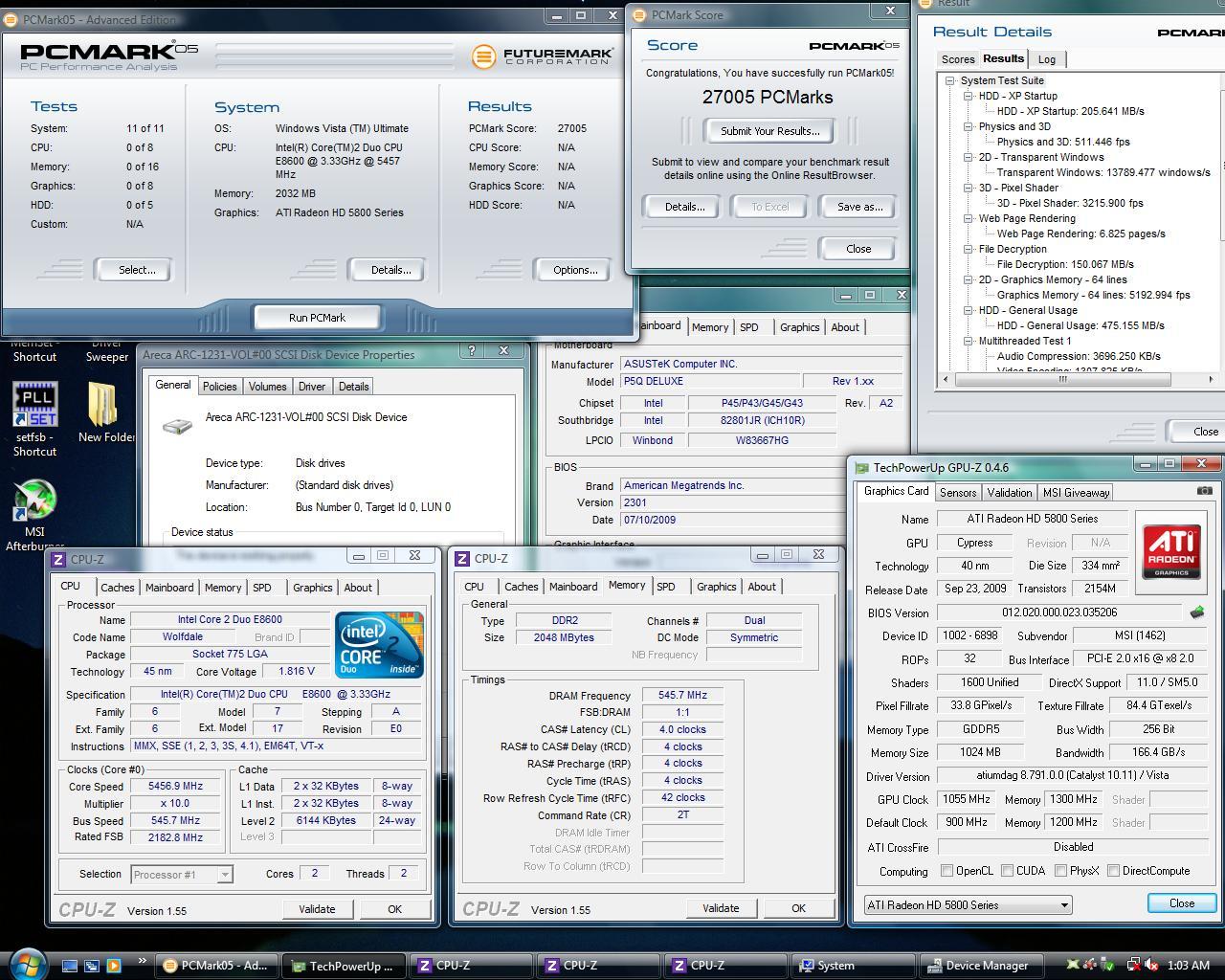Open the Log tab in Result Details

click(1047, 59)
